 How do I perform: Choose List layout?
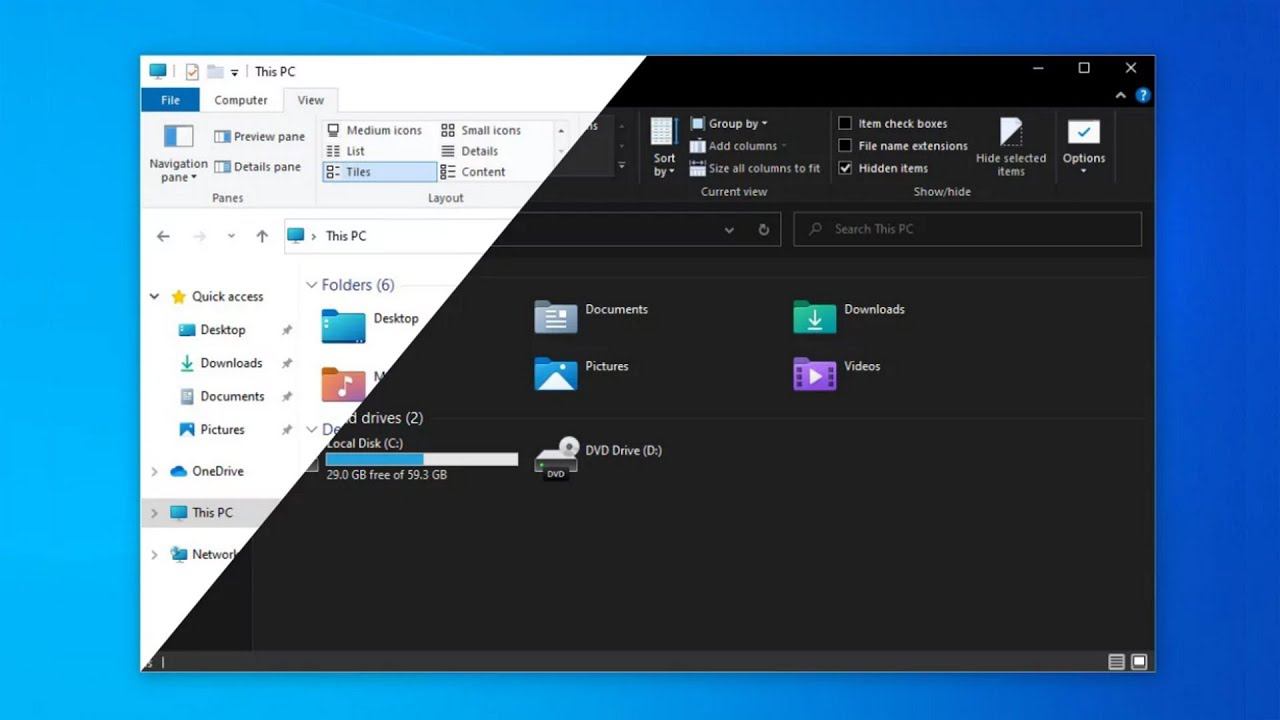pos(346,151)
